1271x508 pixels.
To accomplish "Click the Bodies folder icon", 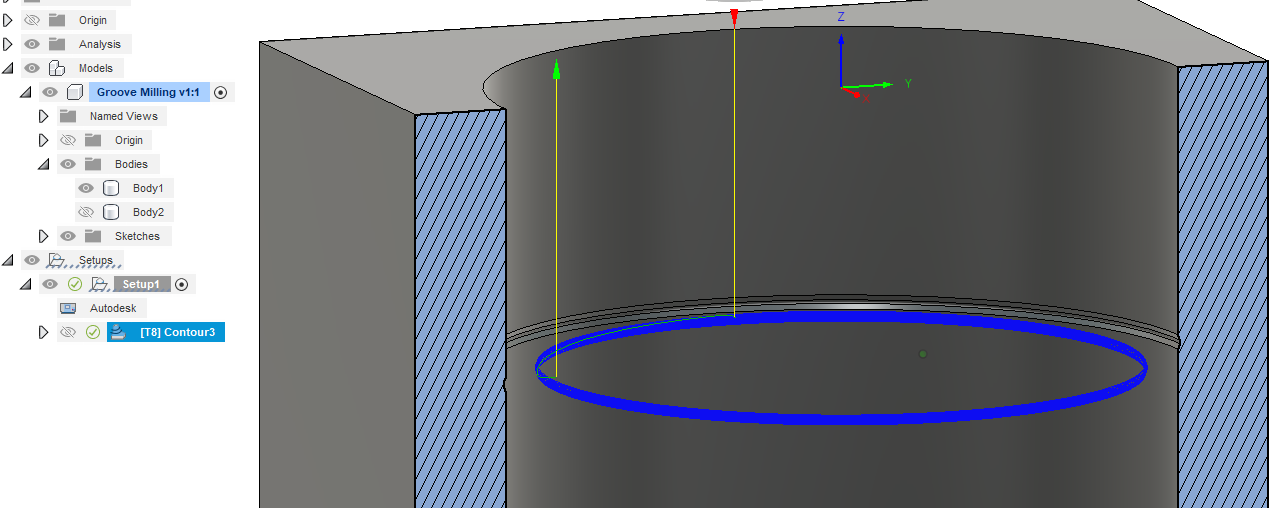I will tap(93, 164).
